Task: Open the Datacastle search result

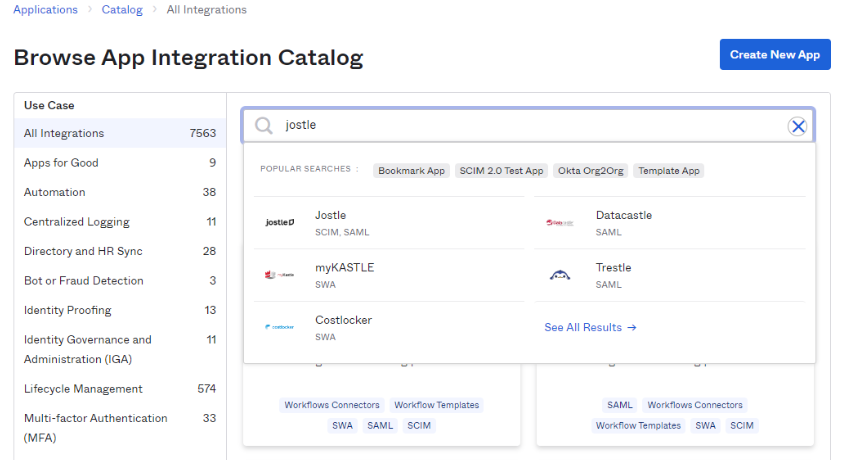Action: point(670,223)
